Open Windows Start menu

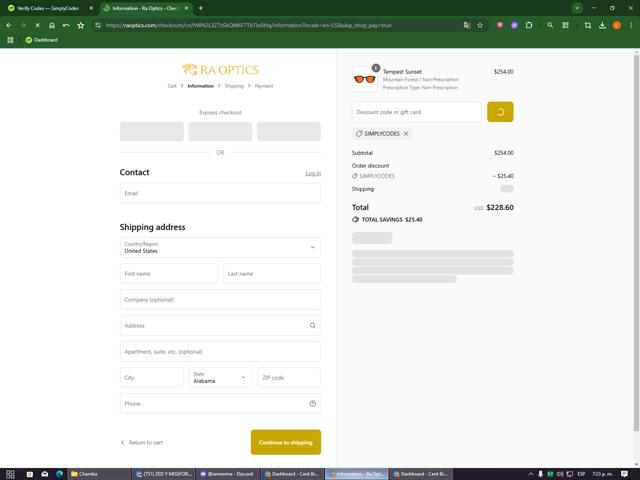pyautogui.click(x=10, y=474)
